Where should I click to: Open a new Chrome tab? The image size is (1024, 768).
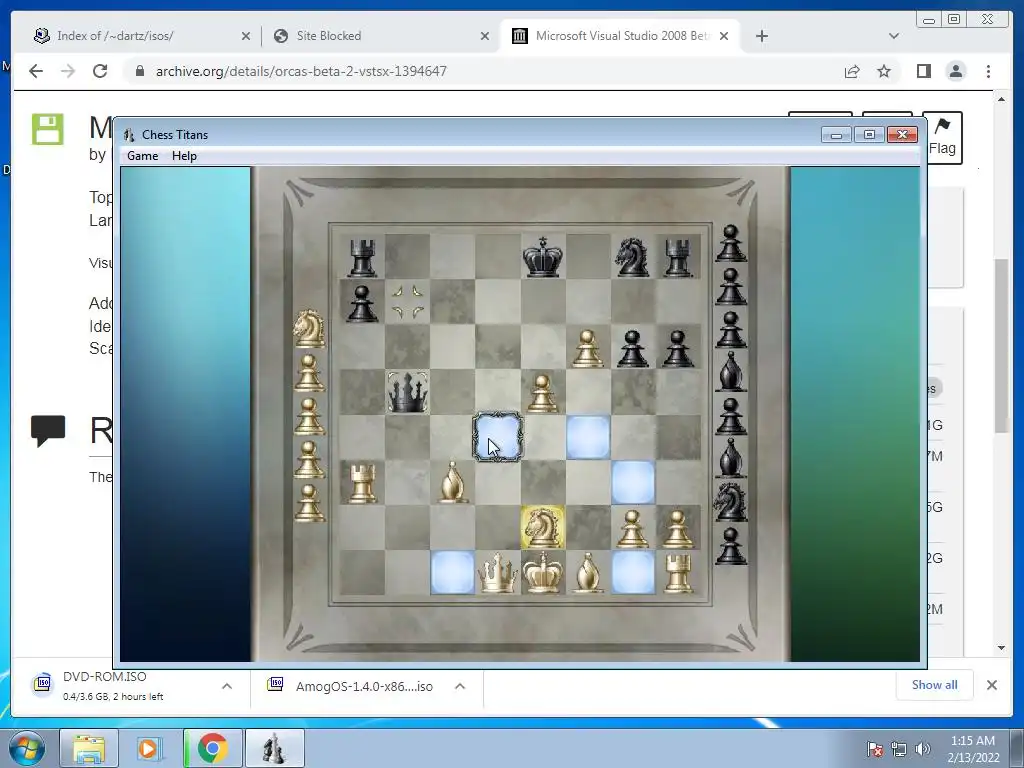point(761,36)
